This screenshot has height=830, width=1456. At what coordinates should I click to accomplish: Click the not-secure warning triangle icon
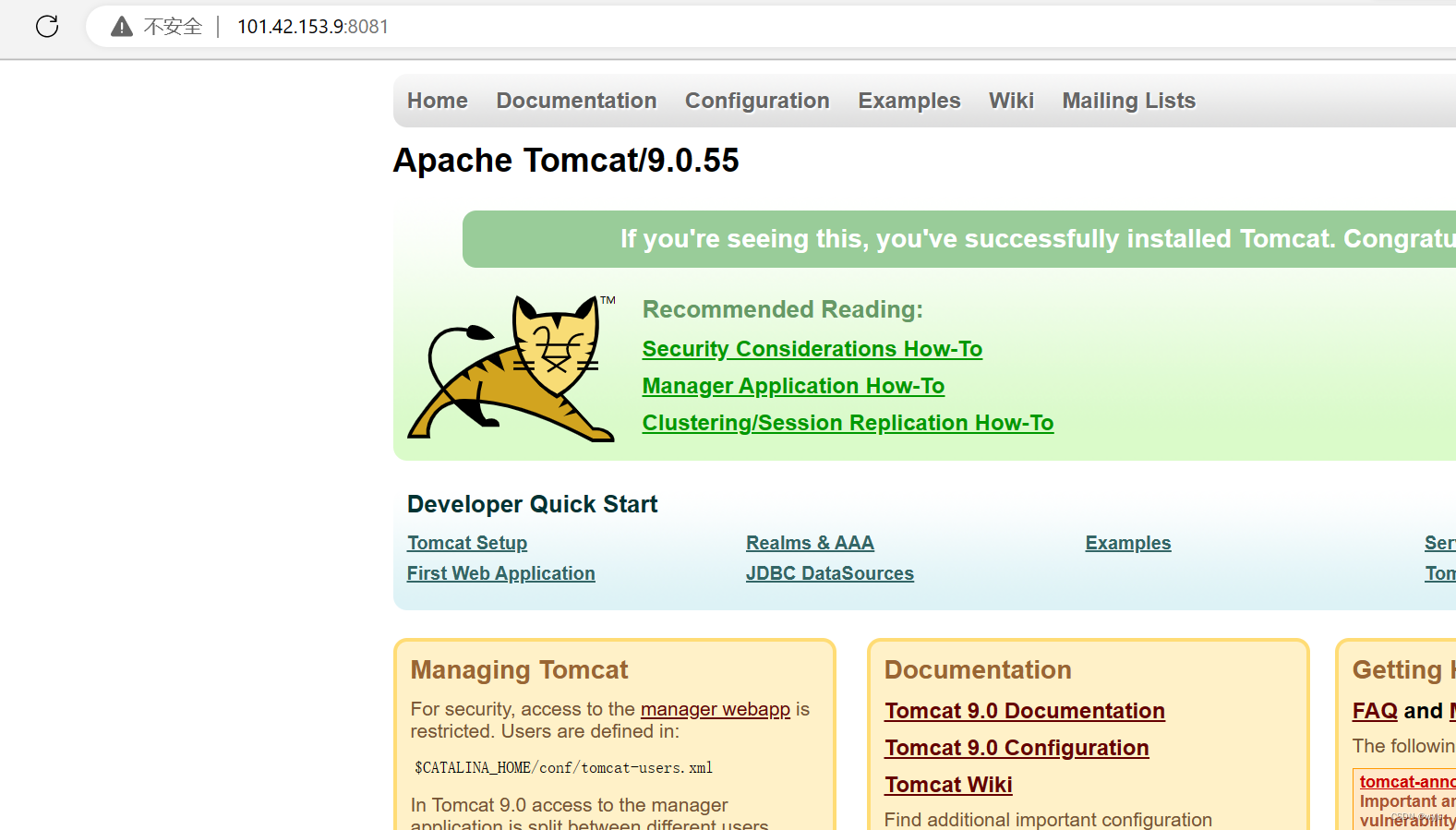pyautogui.click(x=122, y=27)
